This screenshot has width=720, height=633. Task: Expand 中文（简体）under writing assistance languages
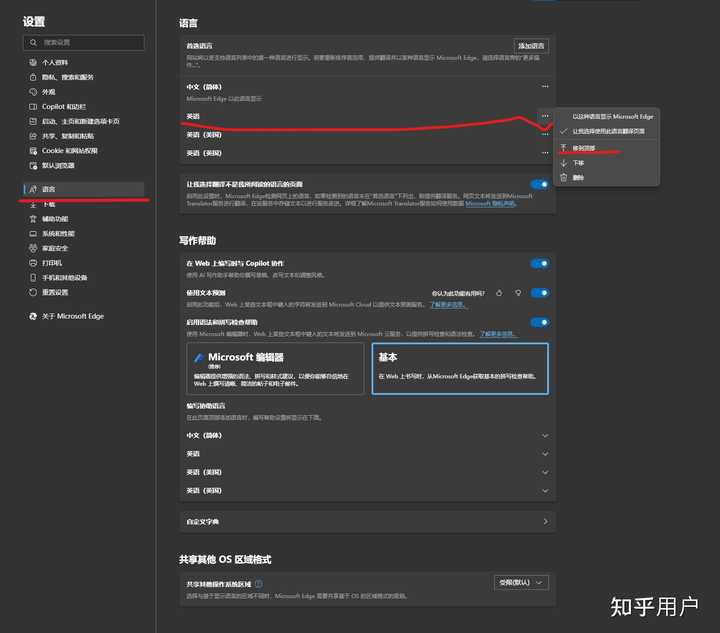point(545,436)
